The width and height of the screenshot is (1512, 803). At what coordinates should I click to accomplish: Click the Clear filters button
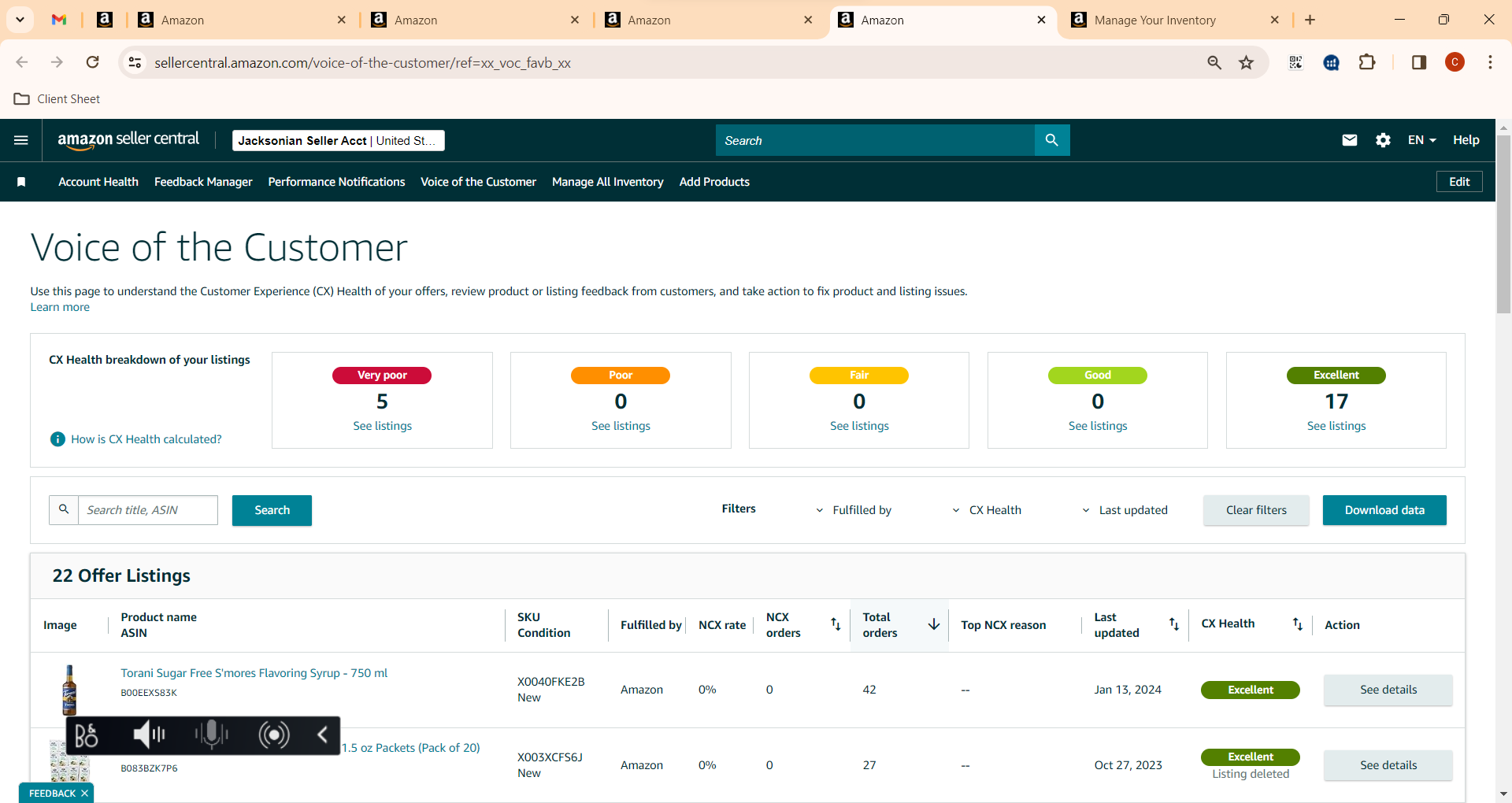point(1256,510)
